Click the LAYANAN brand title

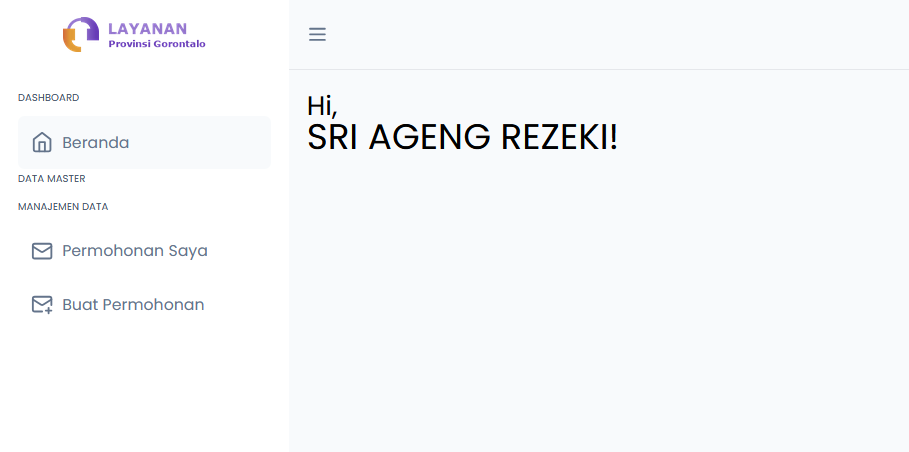[x=148, y=28]
